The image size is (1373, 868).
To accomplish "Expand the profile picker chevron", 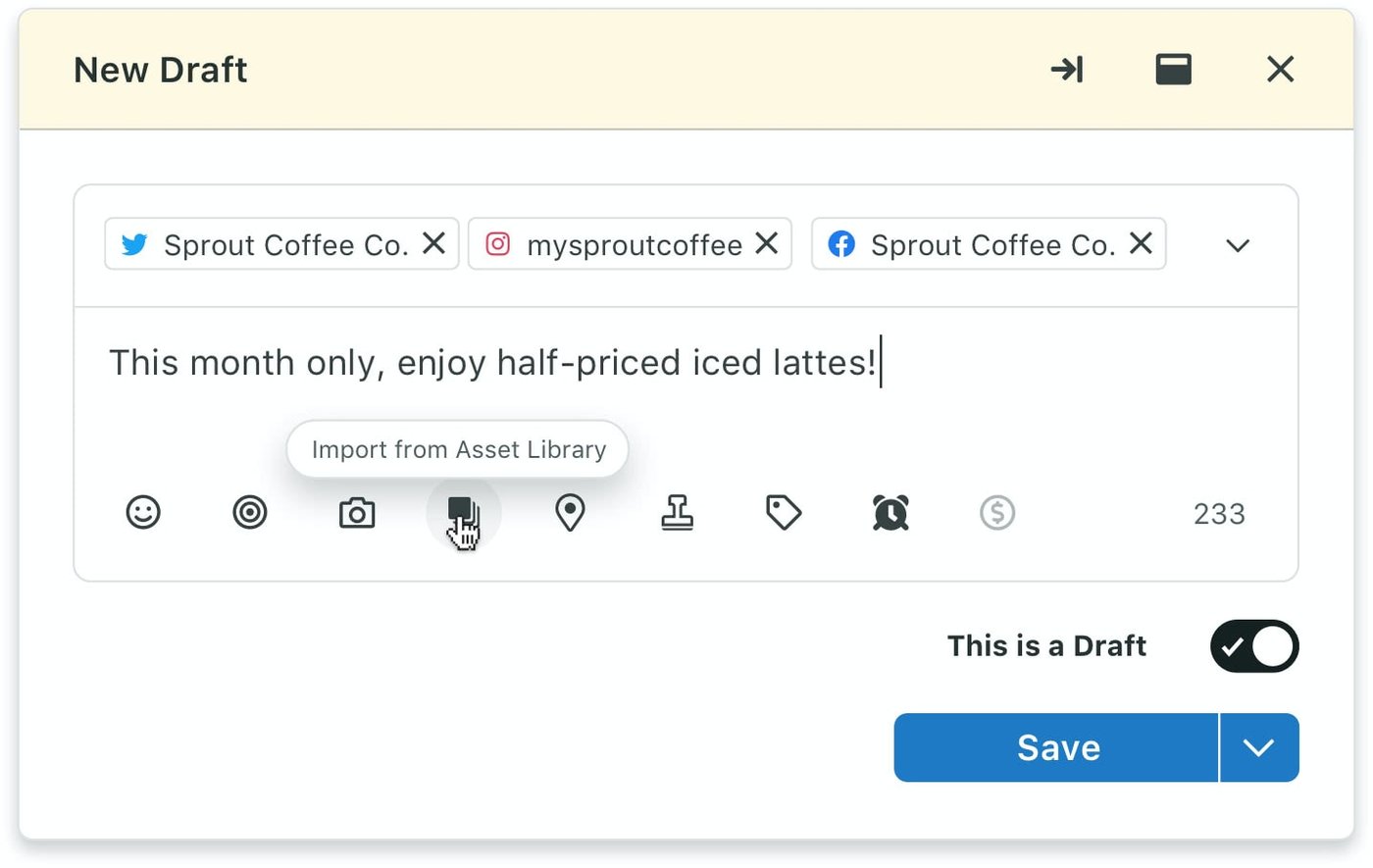I will [1238, 245].
